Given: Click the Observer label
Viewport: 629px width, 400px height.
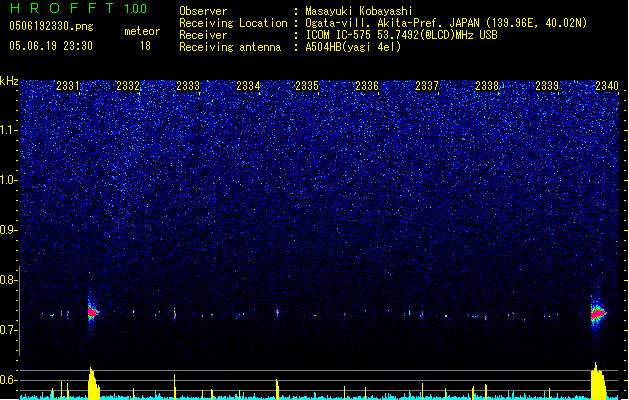Looking at the screenshot, I should pyautogui.click(x=203, y=11).
